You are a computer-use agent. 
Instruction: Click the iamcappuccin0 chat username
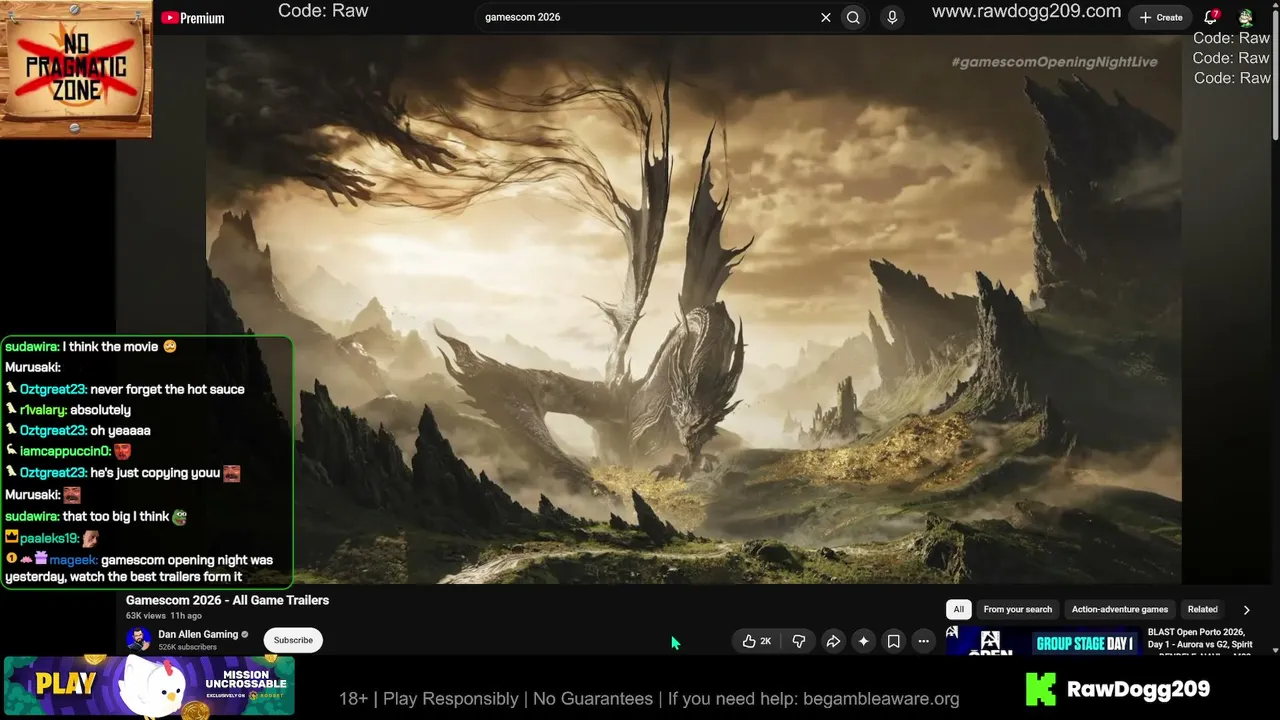tap(64, 451)
